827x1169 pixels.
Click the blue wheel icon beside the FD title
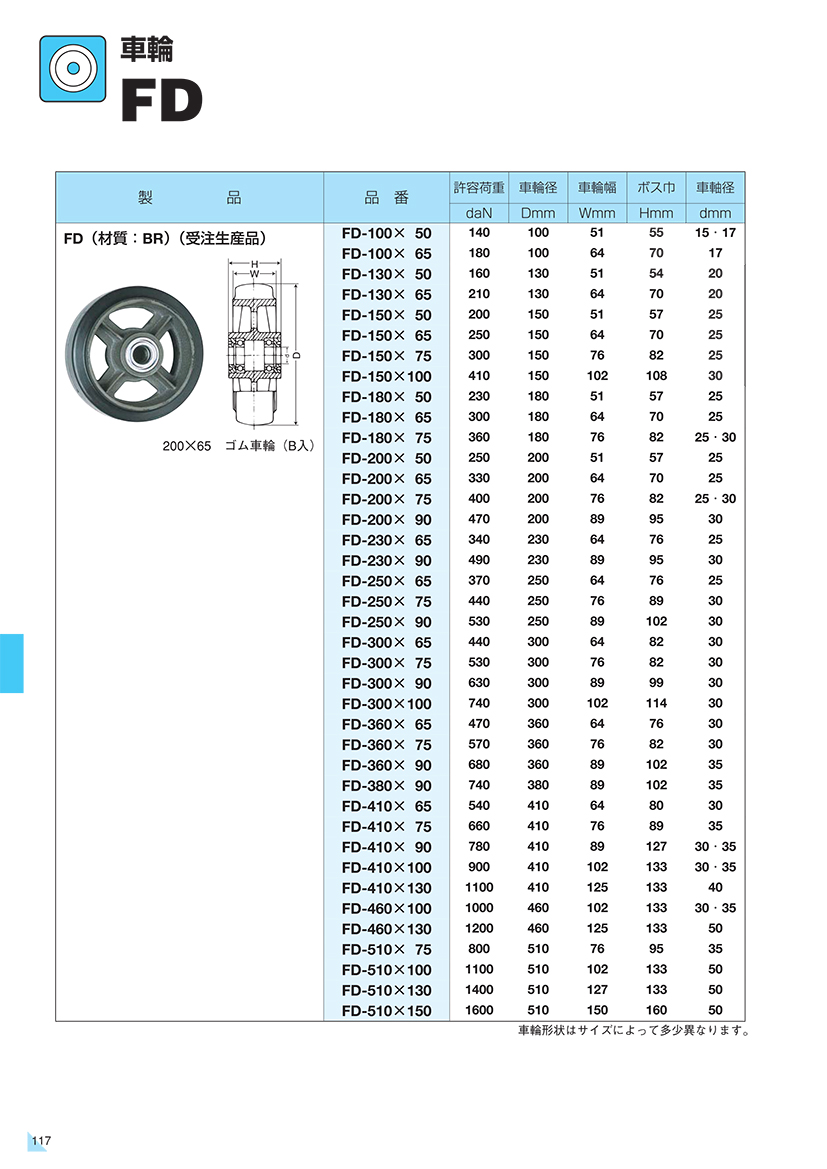pos(73,69)
